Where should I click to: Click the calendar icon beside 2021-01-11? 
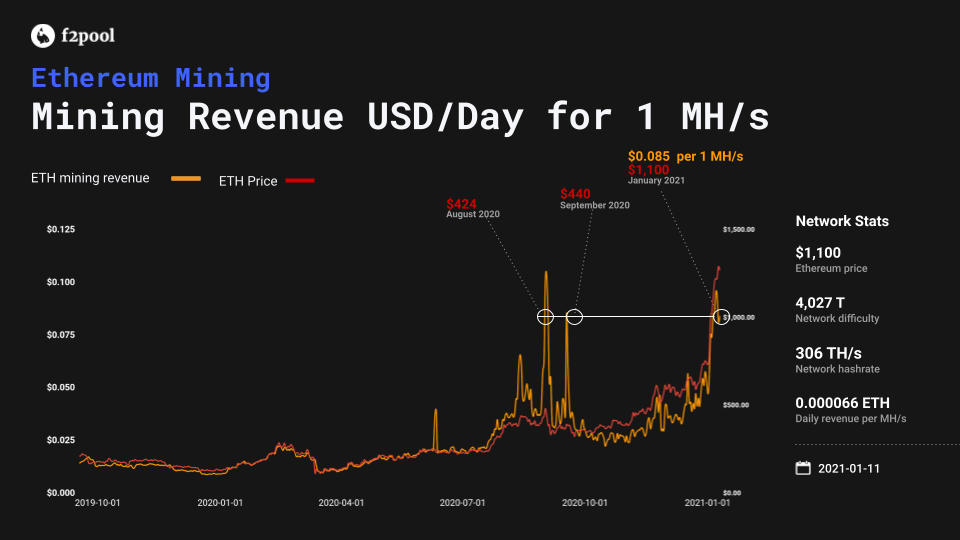(803, 468)
